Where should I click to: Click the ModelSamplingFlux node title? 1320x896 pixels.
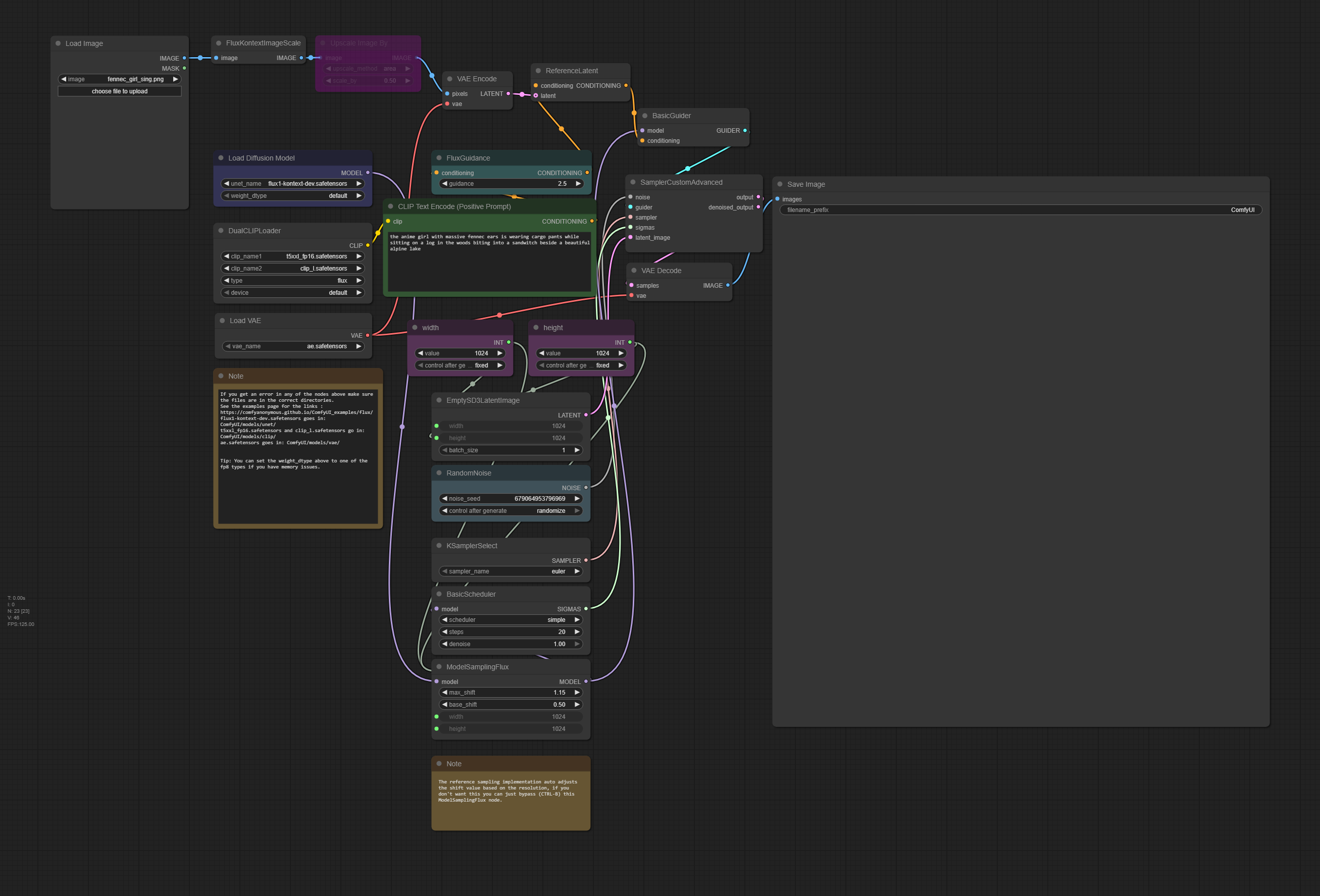(477, 667)
